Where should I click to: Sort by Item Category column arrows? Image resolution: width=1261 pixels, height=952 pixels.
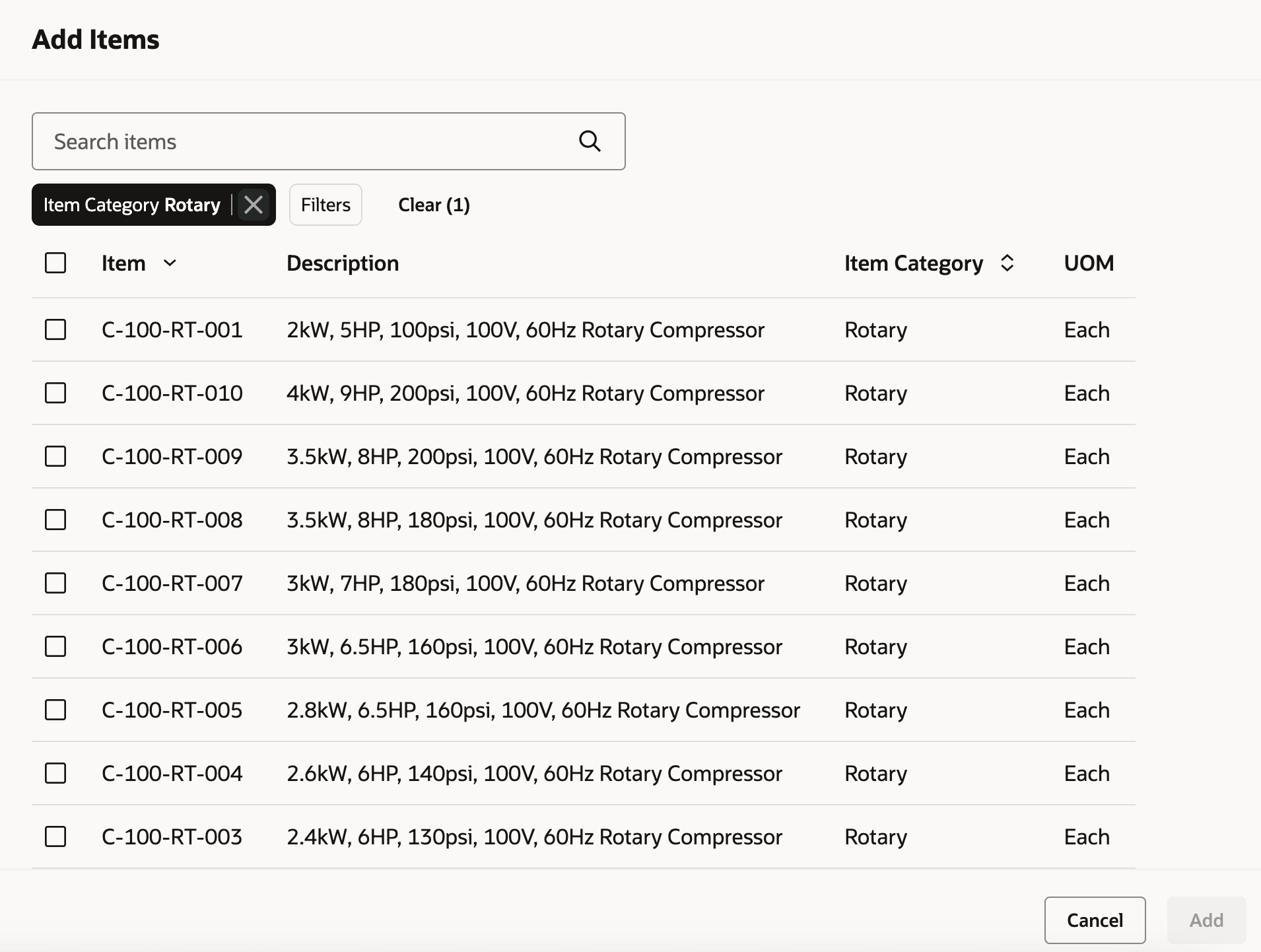click(1007, 263)
